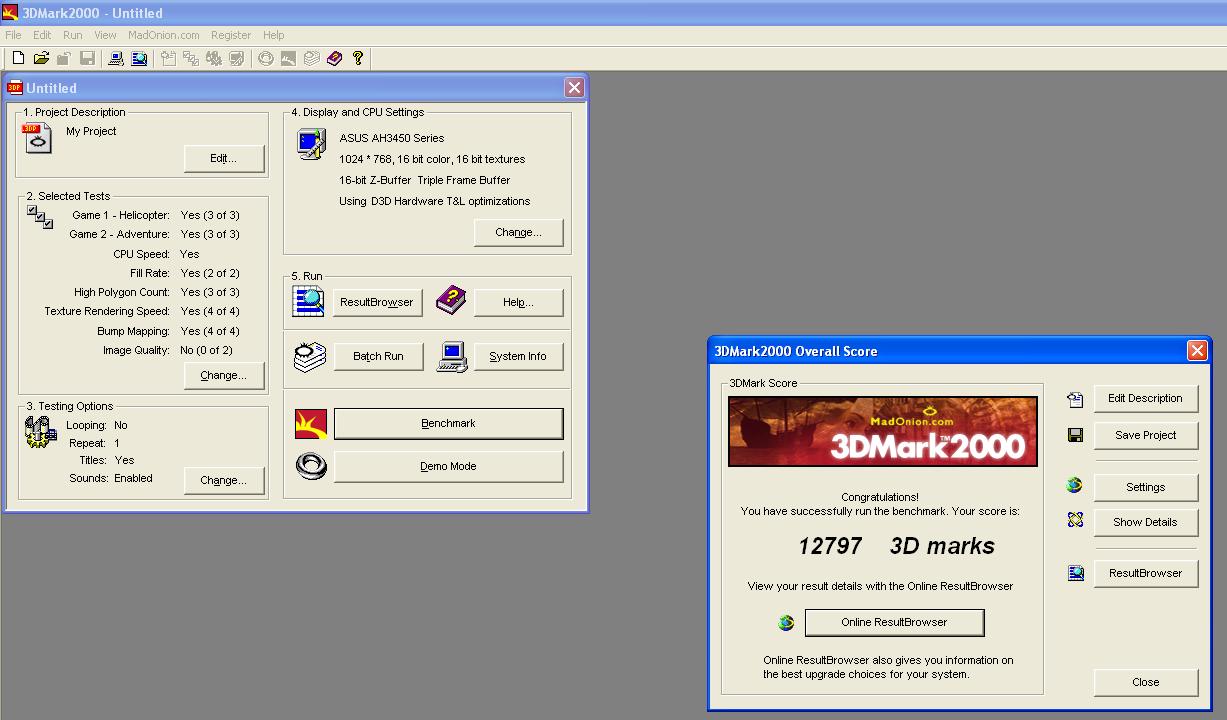
Task: Click the help book toolbar icon
Action: (x=334, y=59)
